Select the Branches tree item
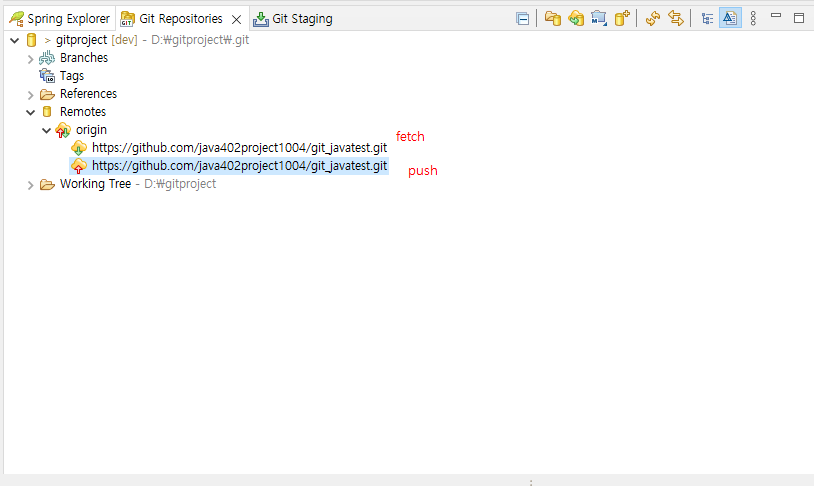 (x=84, y=58)
